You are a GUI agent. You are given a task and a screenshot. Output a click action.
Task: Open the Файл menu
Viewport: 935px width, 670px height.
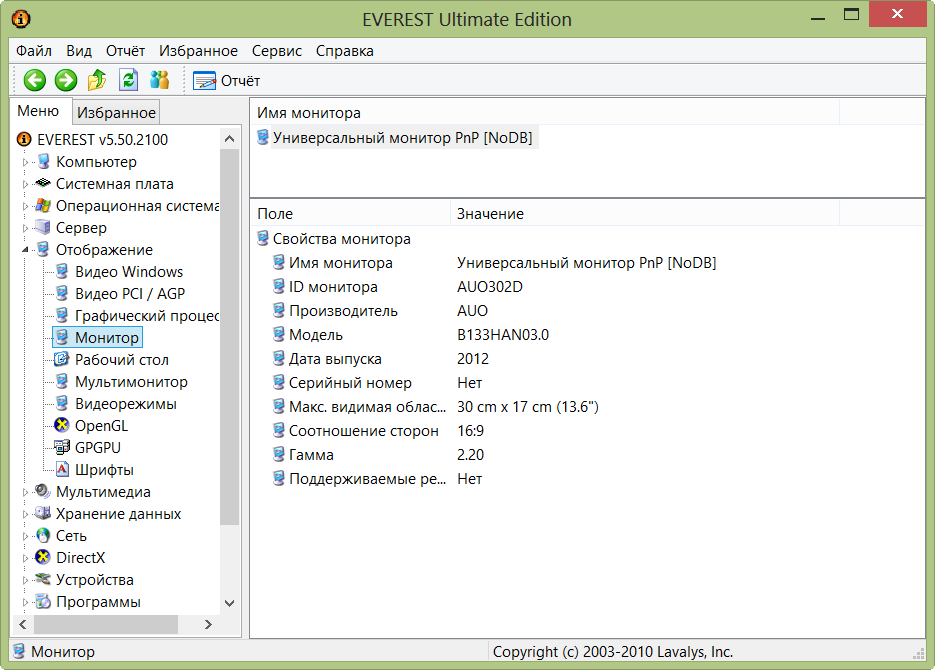tap(34, 51)
